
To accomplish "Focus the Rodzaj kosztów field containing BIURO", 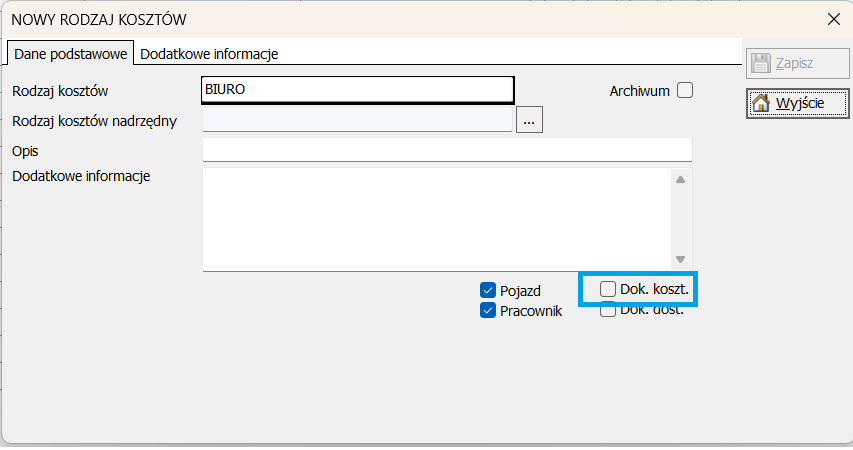I will pos(357,90).
